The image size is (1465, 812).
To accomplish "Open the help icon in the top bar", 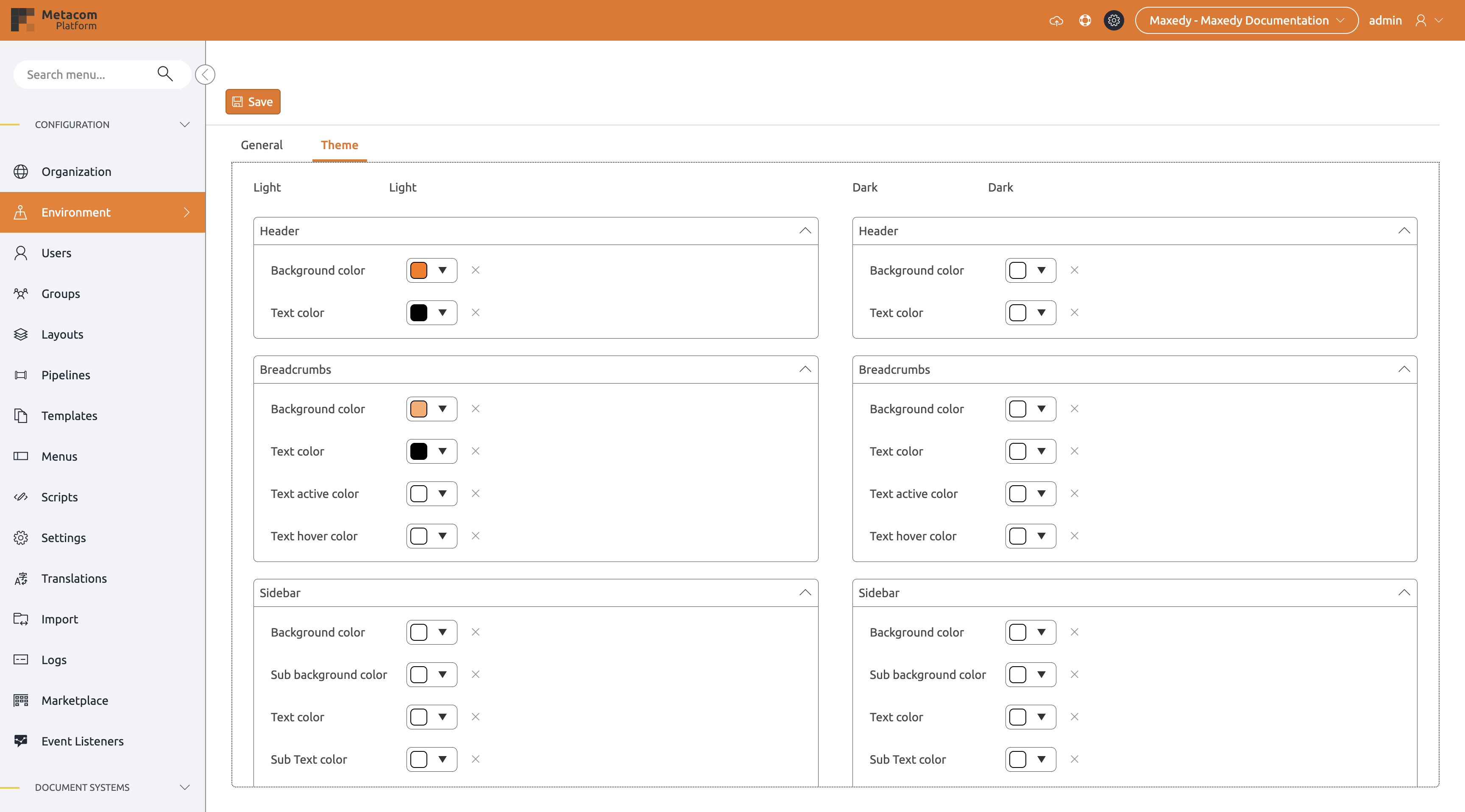I will tap(1085, 20).
